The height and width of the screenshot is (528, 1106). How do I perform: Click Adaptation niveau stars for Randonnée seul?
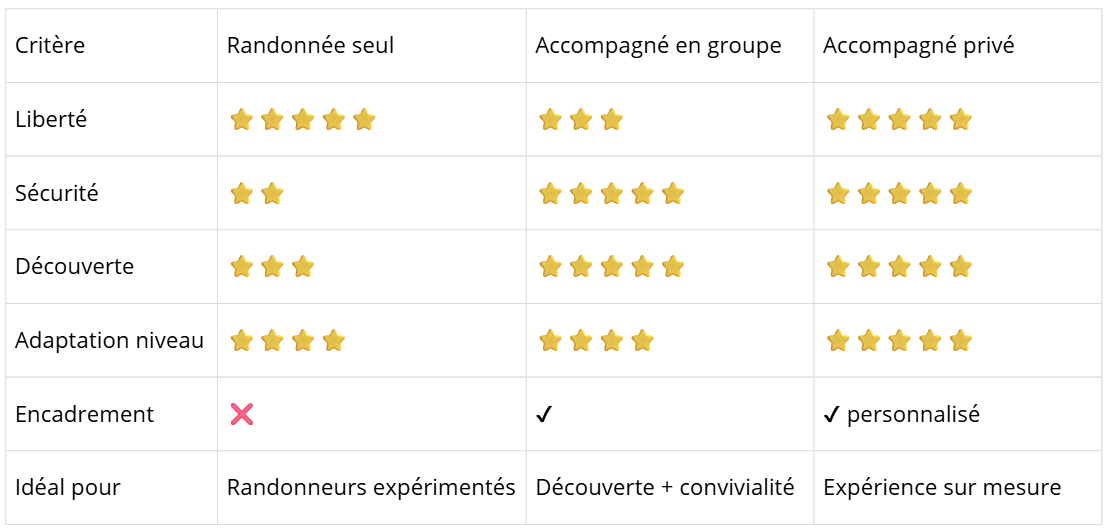pyautogui.click(x=288, y=341)
